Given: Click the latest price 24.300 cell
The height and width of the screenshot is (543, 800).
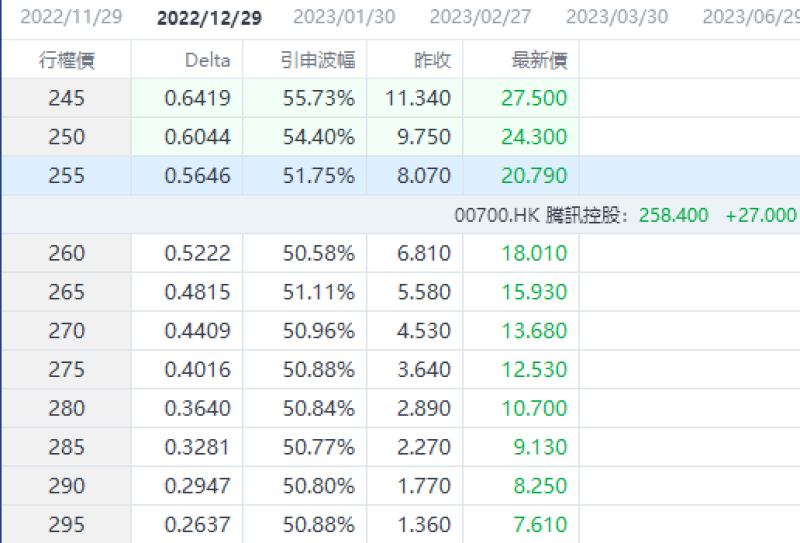Looking at the screenshot, I should pyautogui.click(x=534, y=137).
